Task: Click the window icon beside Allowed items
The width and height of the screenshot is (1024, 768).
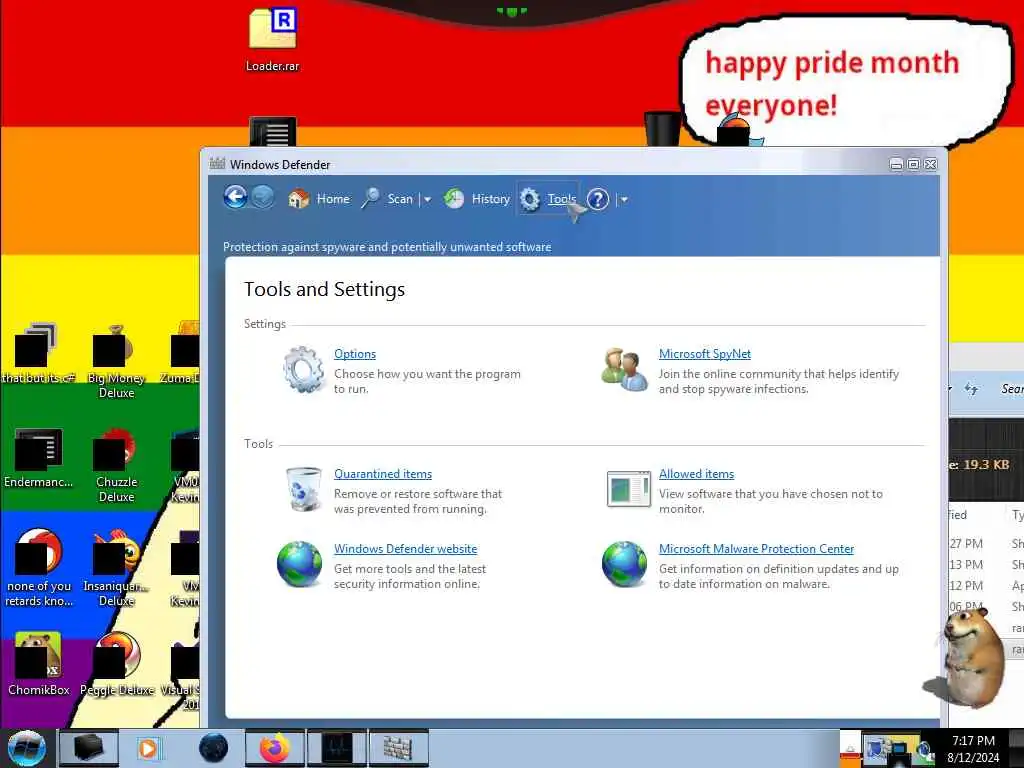Action: pyautogui.click(x=628, y=489)
